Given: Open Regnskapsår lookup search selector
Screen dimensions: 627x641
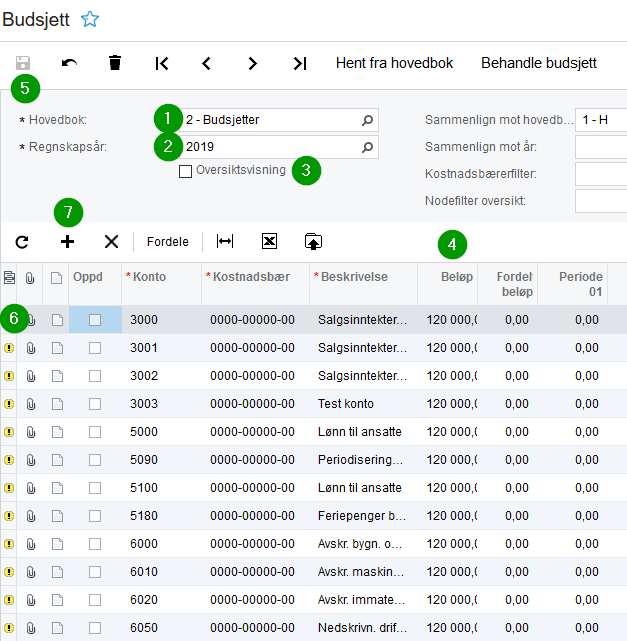Looking at the screenshot, I should tap(367, 148).
